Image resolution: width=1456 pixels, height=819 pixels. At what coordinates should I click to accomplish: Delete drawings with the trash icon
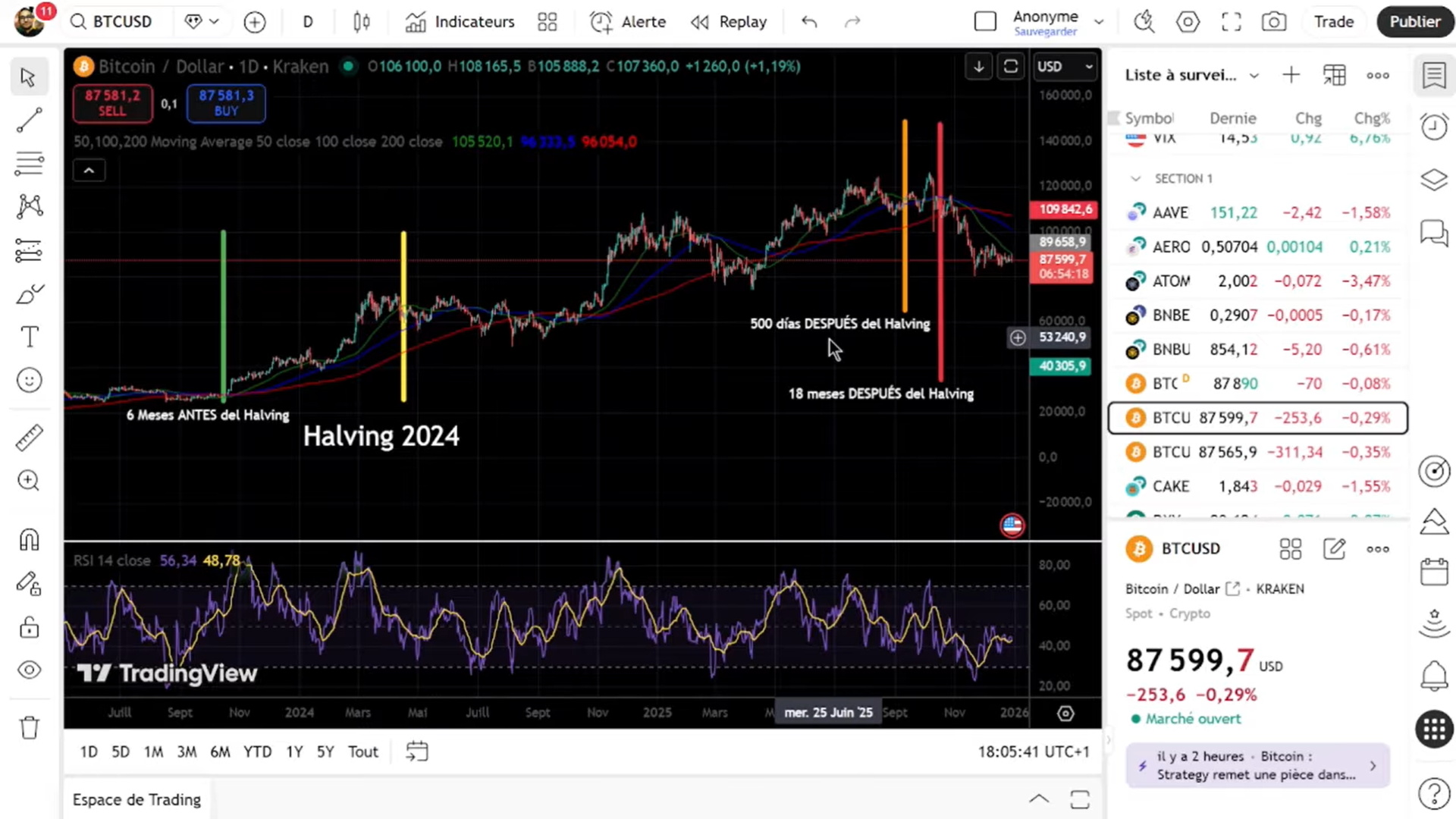click(x=30, y=728)
